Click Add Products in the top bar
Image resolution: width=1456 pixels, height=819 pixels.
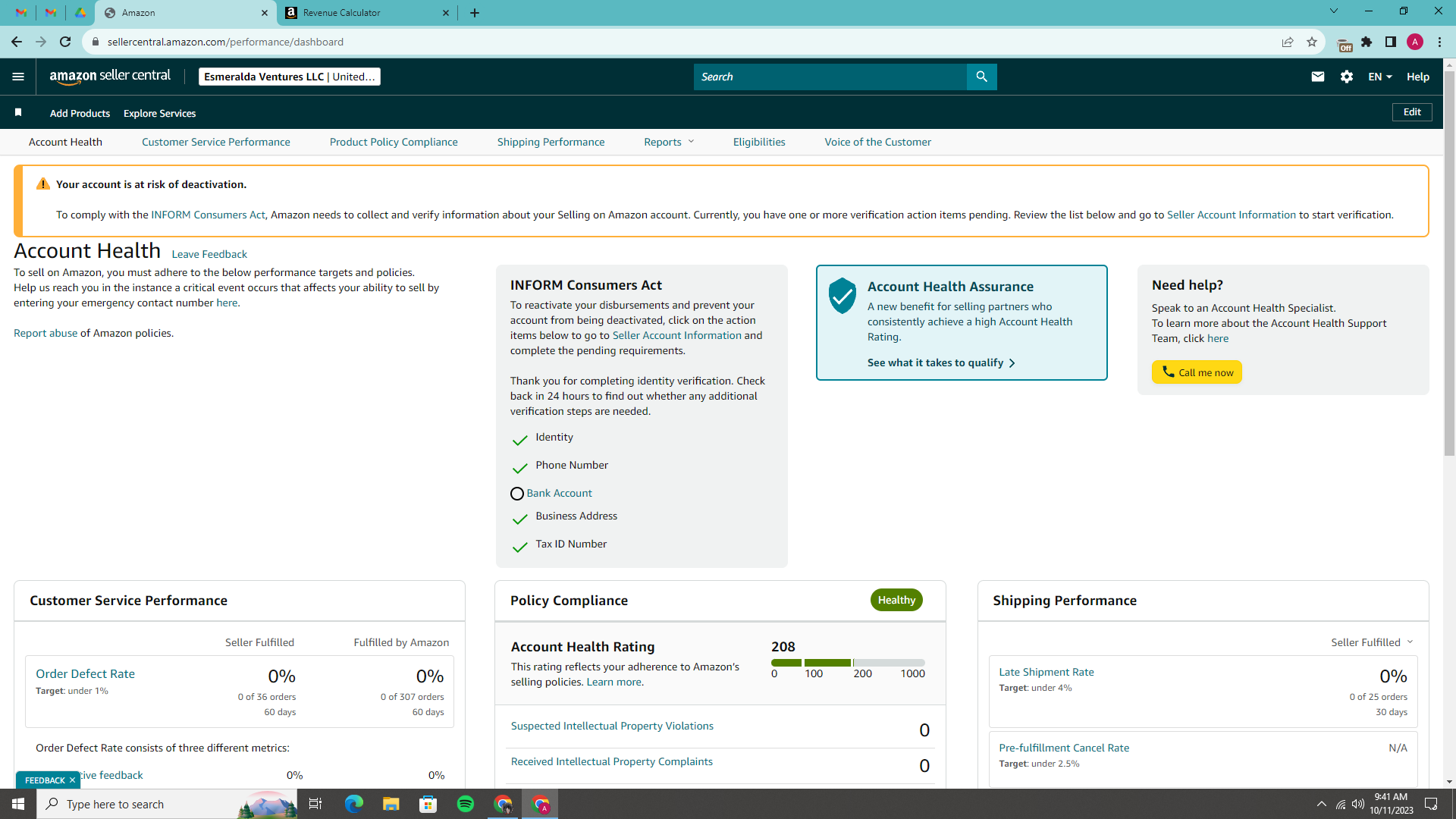(x=80, y=113)
